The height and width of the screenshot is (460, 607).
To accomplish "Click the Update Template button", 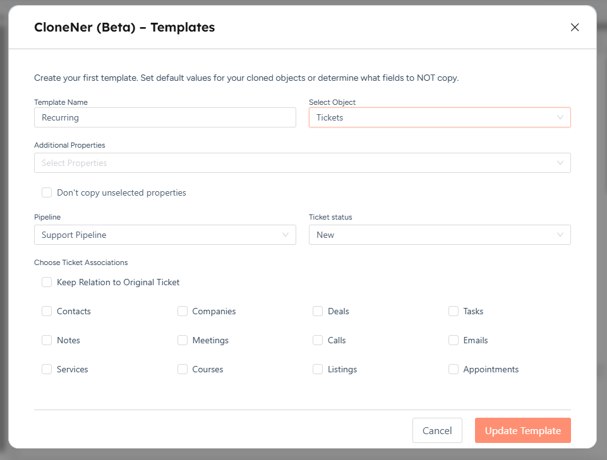I will pos(523,430).
